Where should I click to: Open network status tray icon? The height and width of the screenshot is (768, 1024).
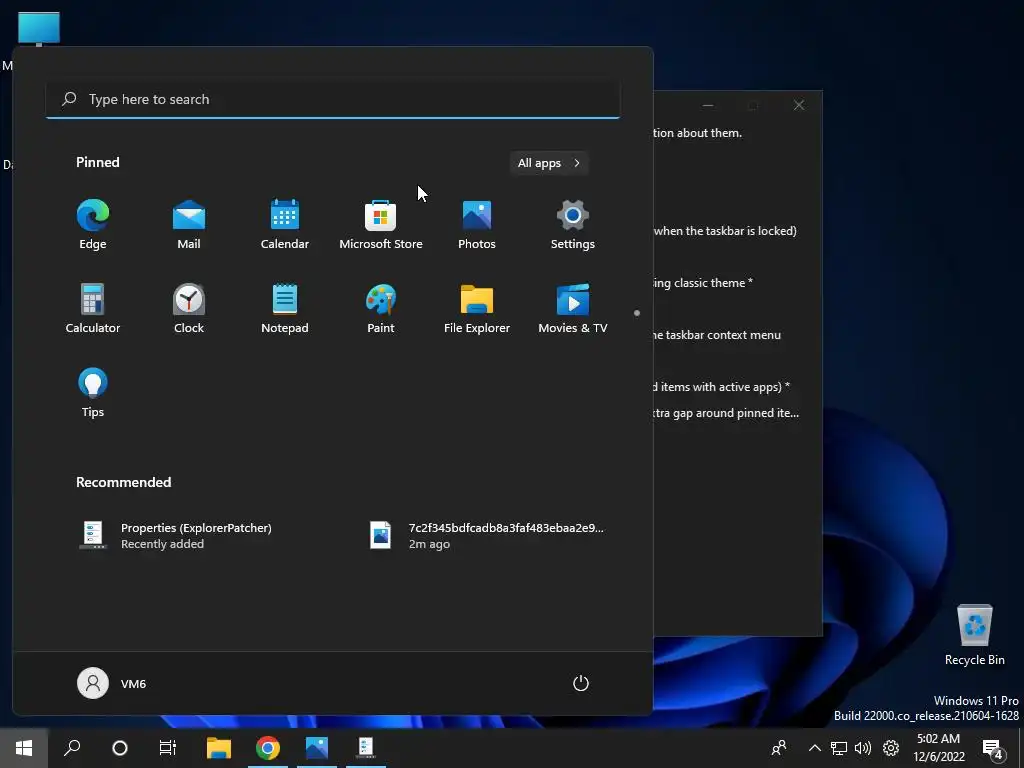(x=839, y=748)
